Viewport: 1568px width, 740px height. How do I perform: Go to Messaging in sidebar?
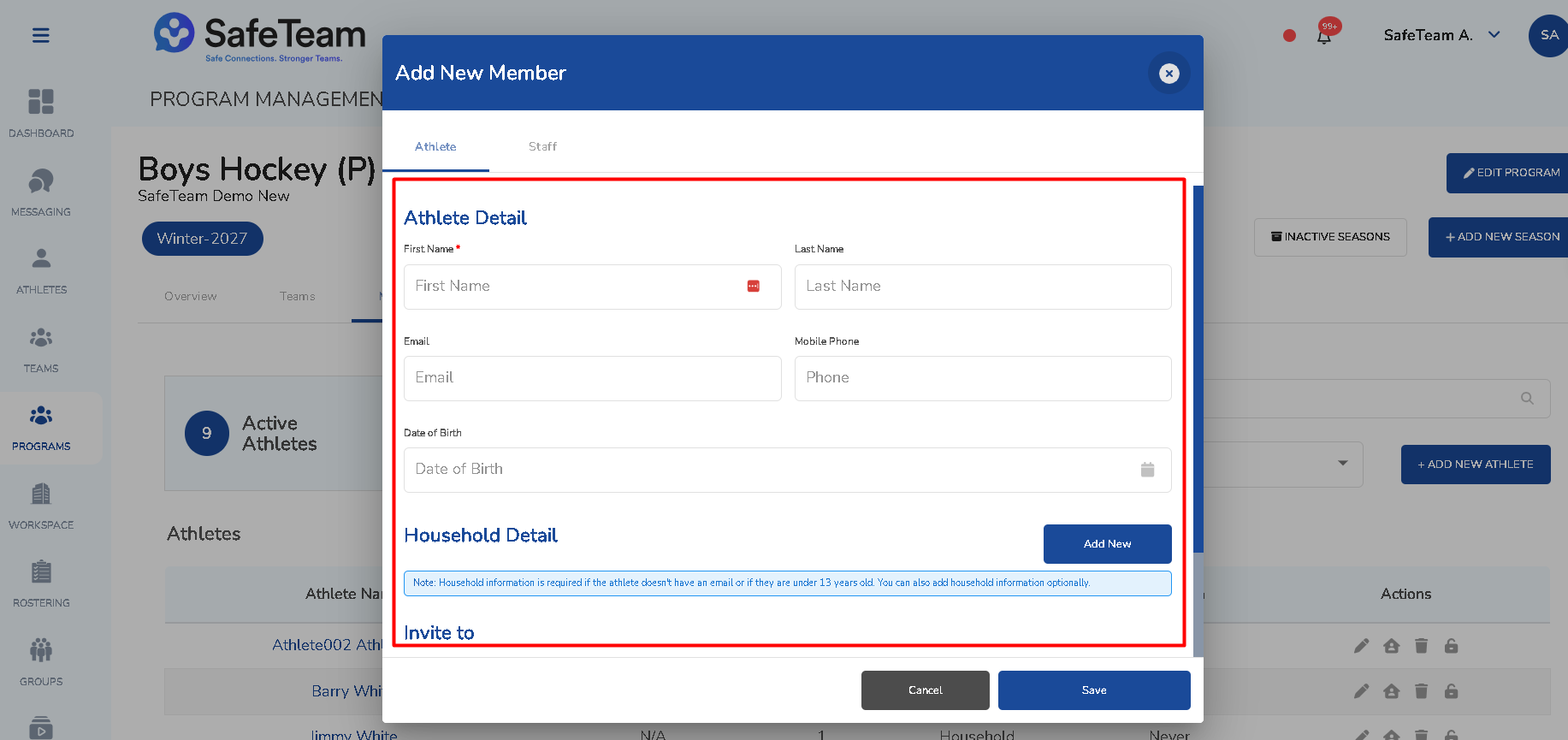(41, 192)
